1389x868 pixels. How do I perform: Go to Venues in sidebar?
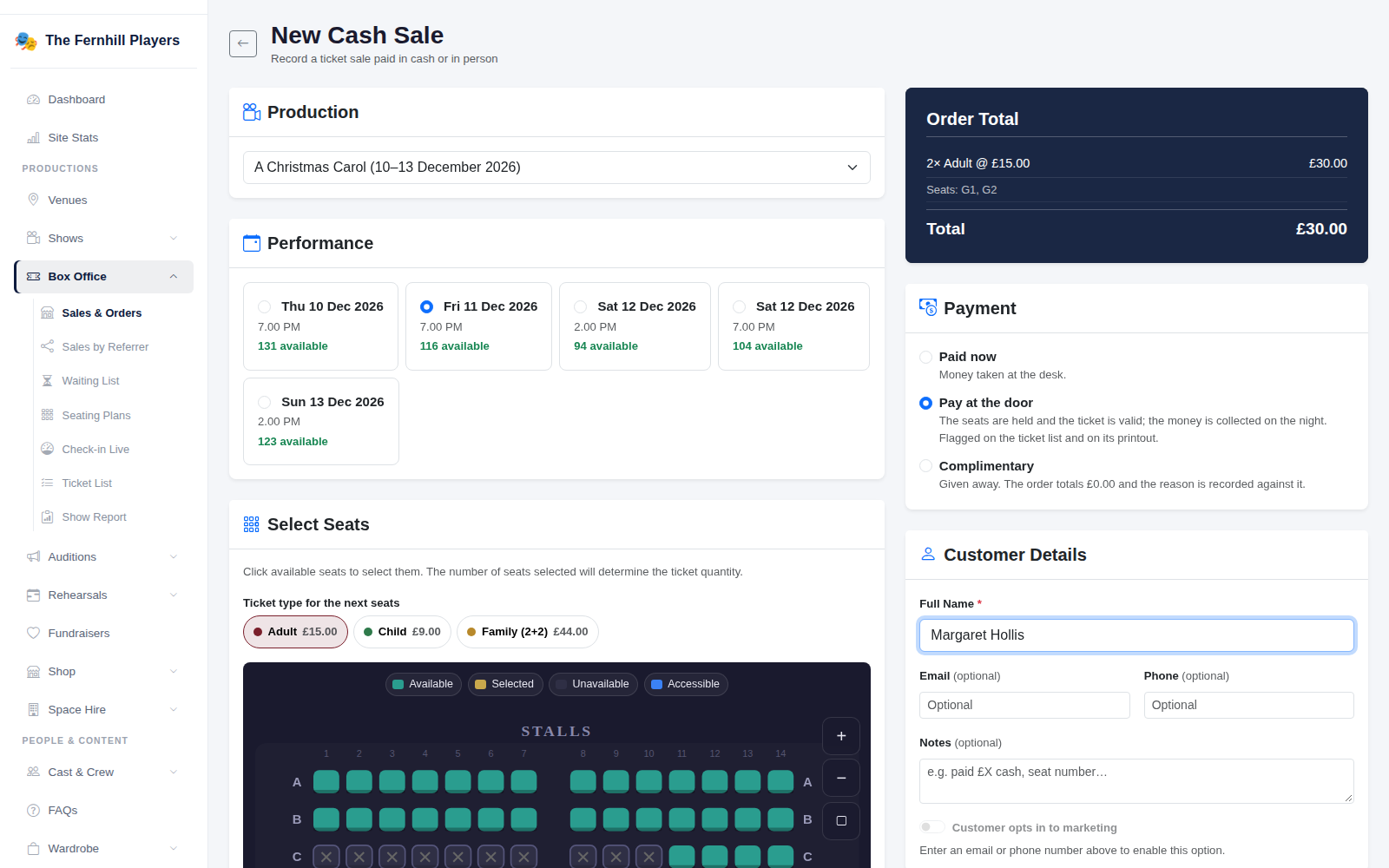coord(103,201)
